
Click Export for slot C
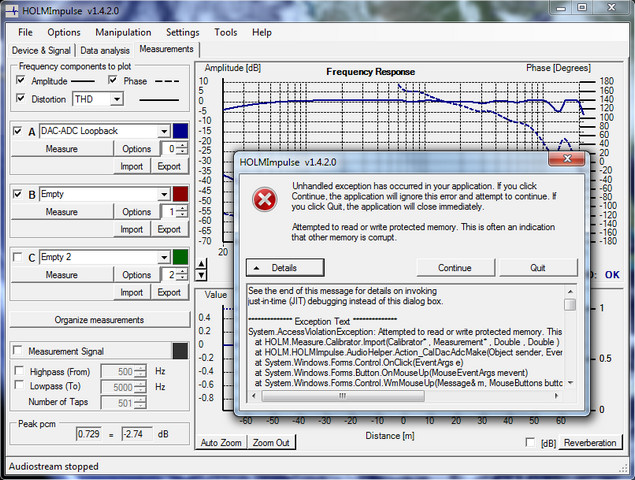[169, 292]
